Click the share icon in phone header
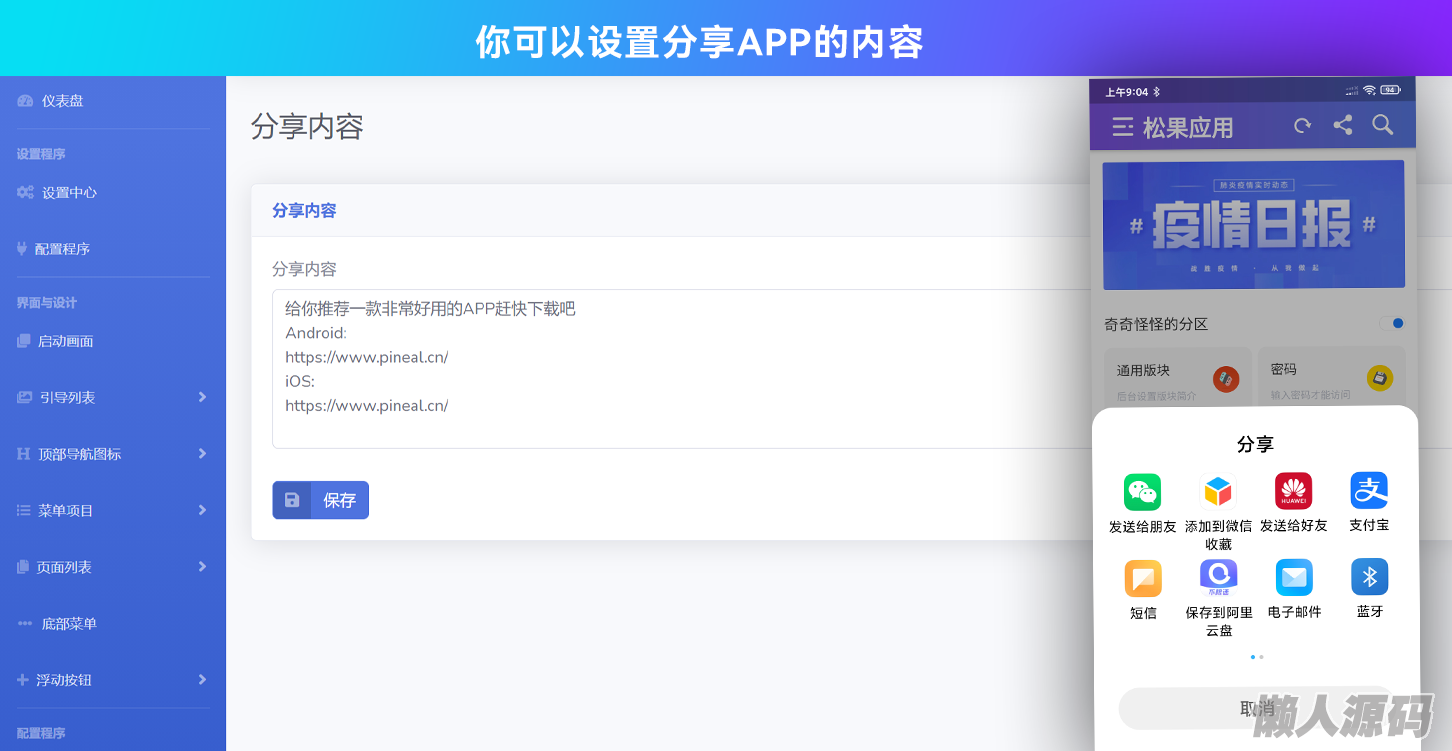Image resolution: width=1452 pixels, height=751 pixels. coord(1343,126)
